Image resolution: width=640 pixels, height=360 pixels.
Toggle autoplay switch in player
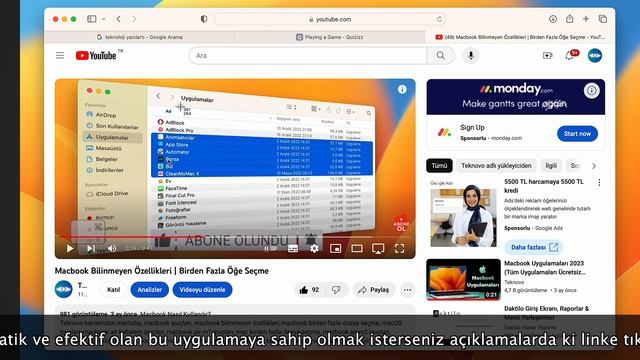[x=270, y=248]
